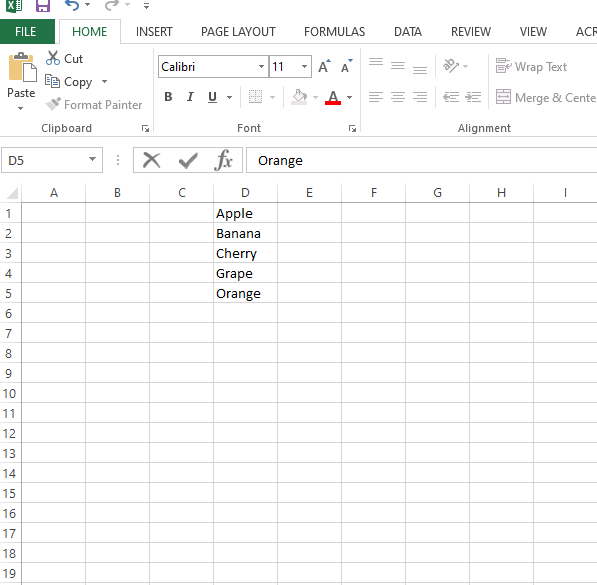Click the Fill Color paint bucket
597x585 pixels.
click(x=299, y=97)
